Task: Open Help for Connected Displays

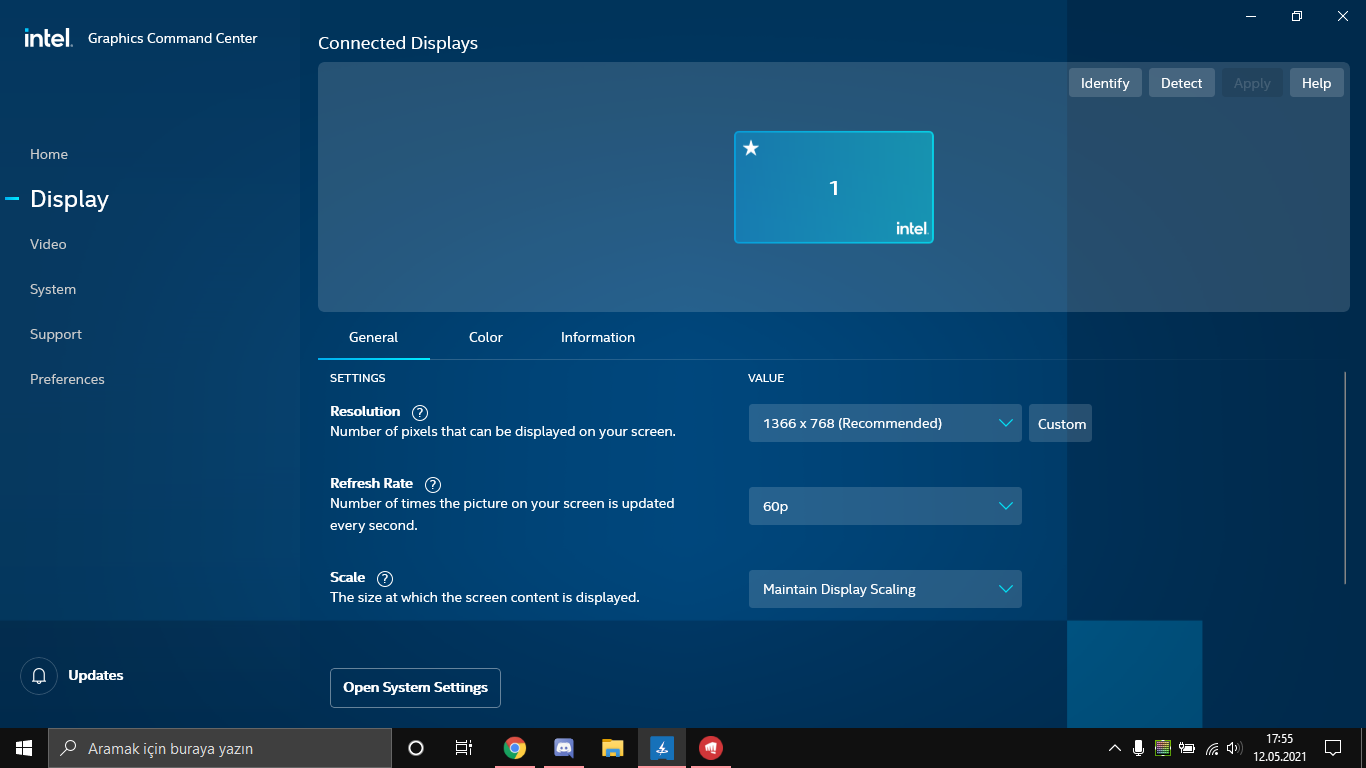Action: pos(1316,83)
